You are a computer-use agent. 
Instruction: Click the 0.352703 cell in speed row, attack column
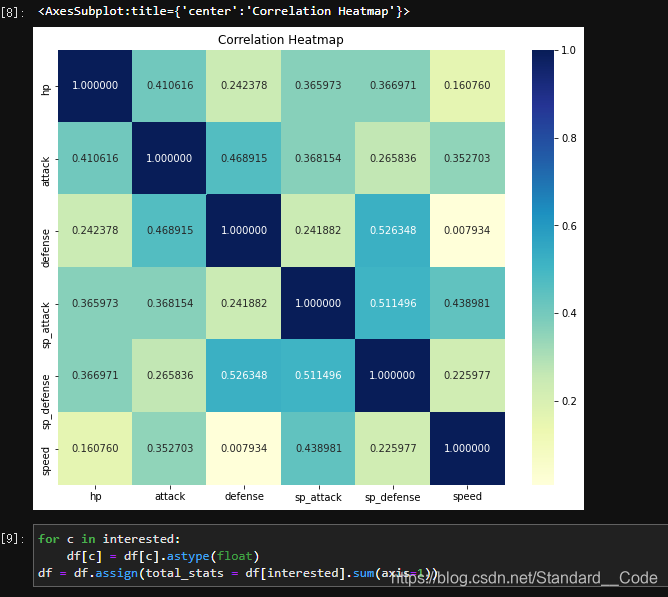coord(169,448)
